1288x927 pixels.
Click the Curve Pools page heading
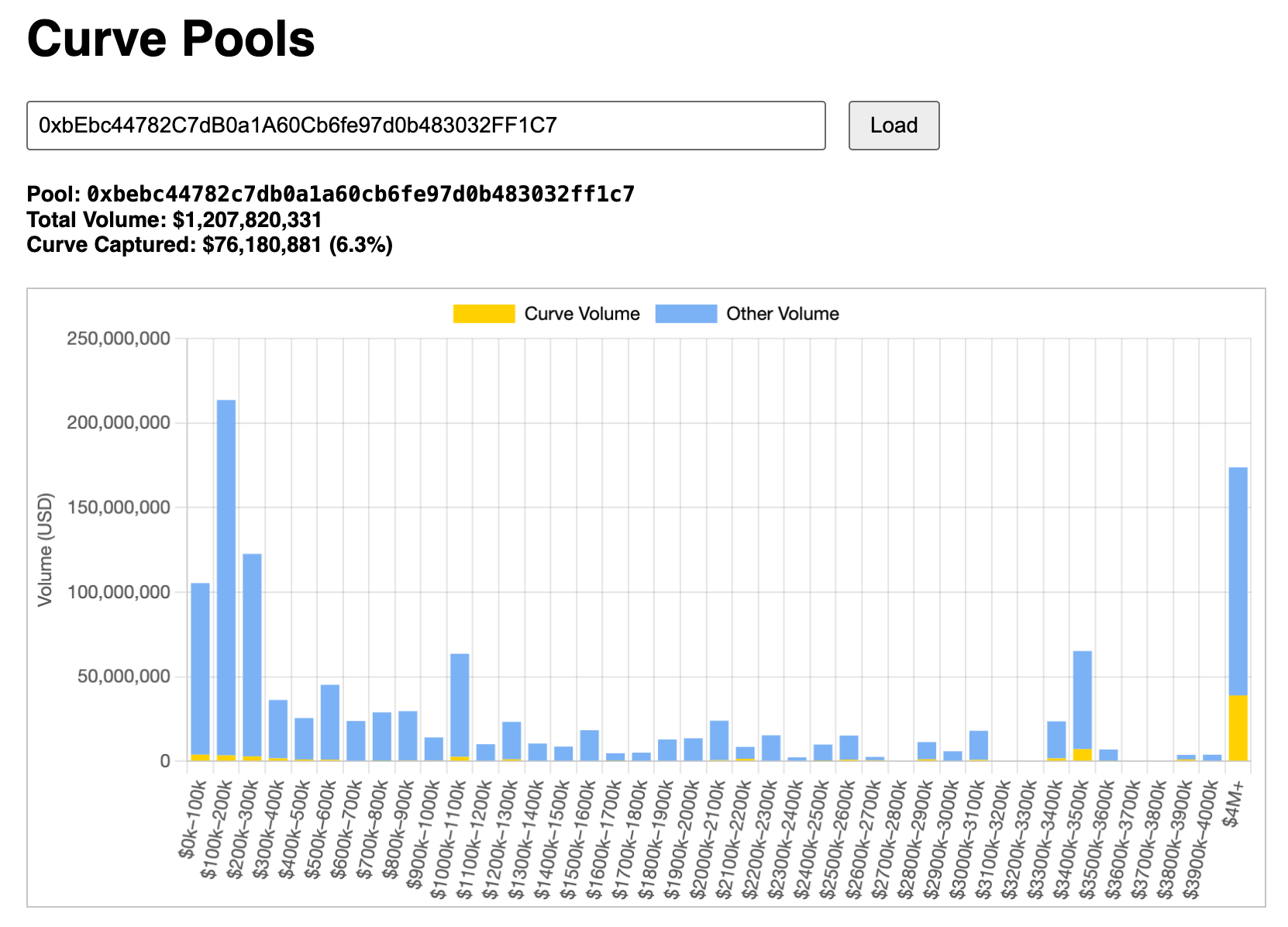pos(170,39)
